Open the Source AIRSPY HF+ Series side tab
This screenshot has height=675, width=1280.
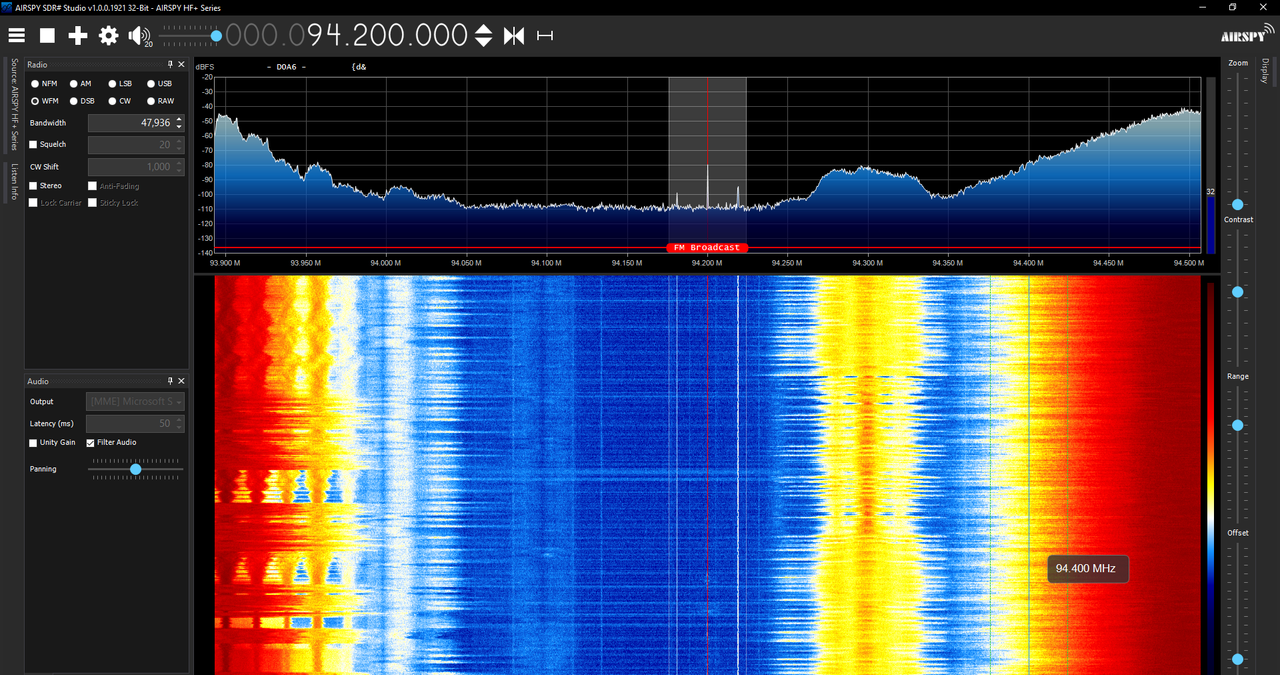tap(14, 105)
